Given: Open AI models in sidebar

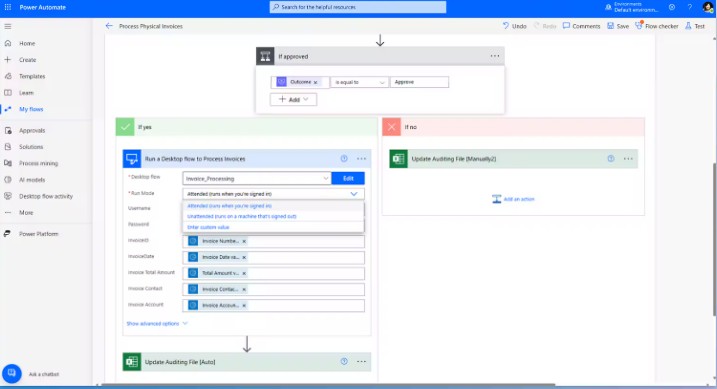Looking at the screenshot, I should pos(32,180).
